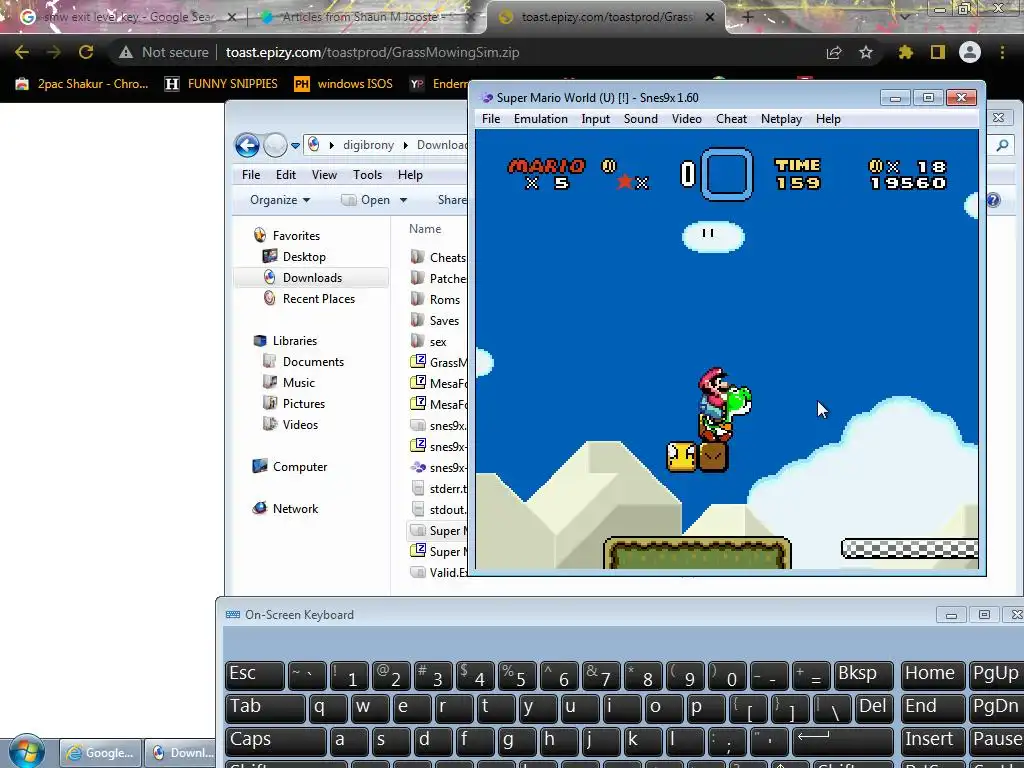This screenshot has width=1024, height=768.
Task: Open Snes9x Help menu
Action: pos(827,119)
